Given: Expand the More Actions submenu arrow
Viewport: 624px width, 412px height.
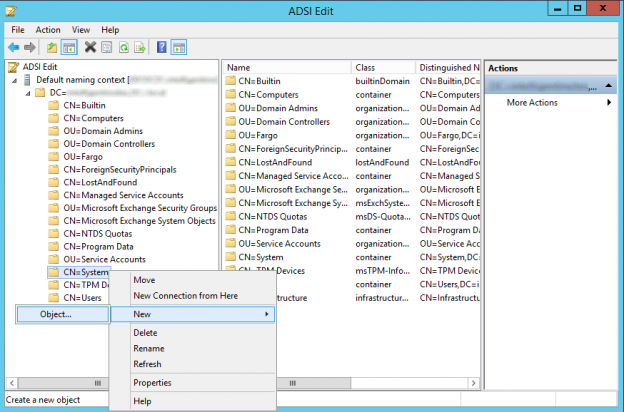Looking at the screenshot, I should (609, 103).
